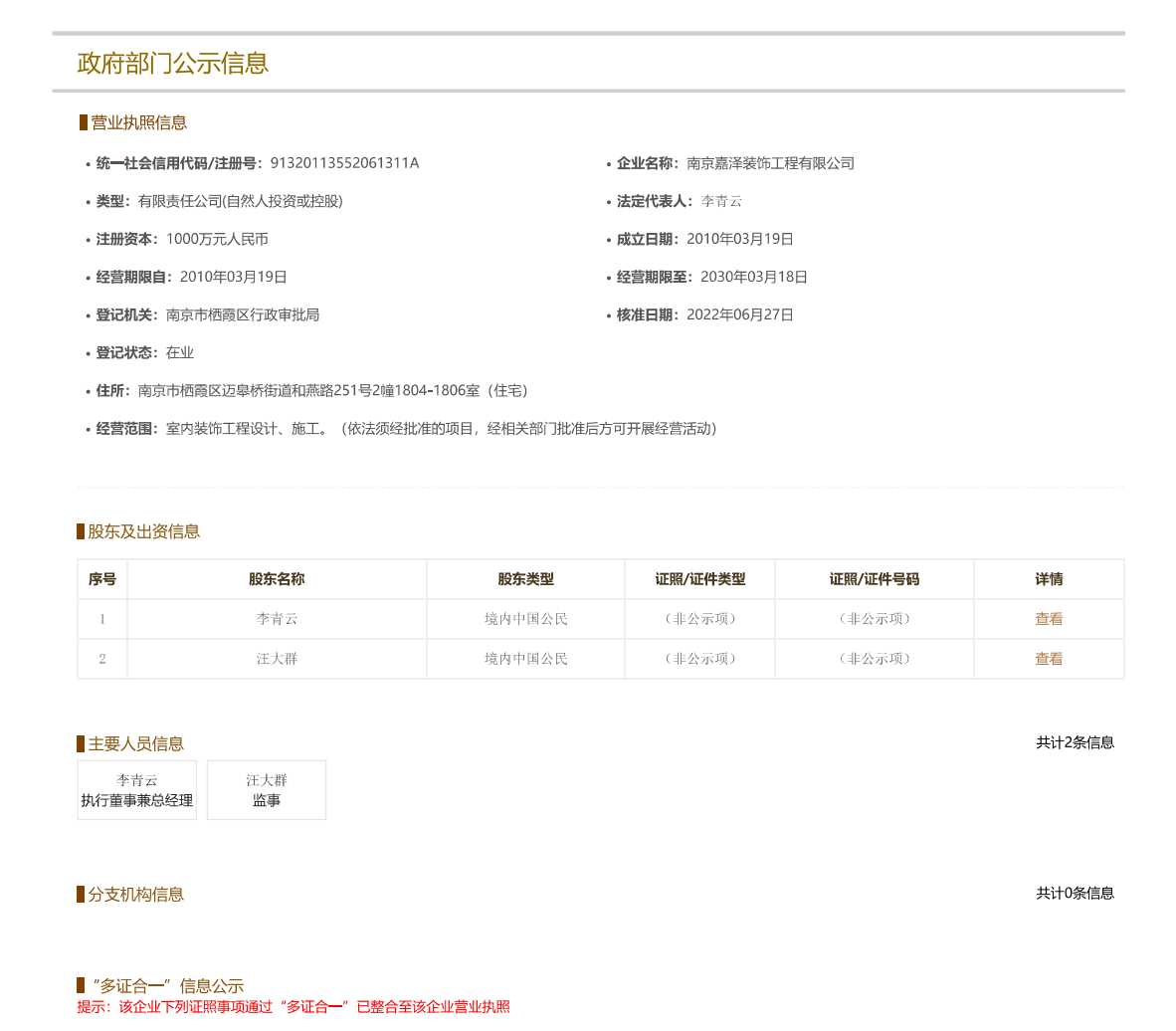Open 查看 details link for shareholder 汪大群
The image size is (1176, 1031).
[x=1049, y=659]
